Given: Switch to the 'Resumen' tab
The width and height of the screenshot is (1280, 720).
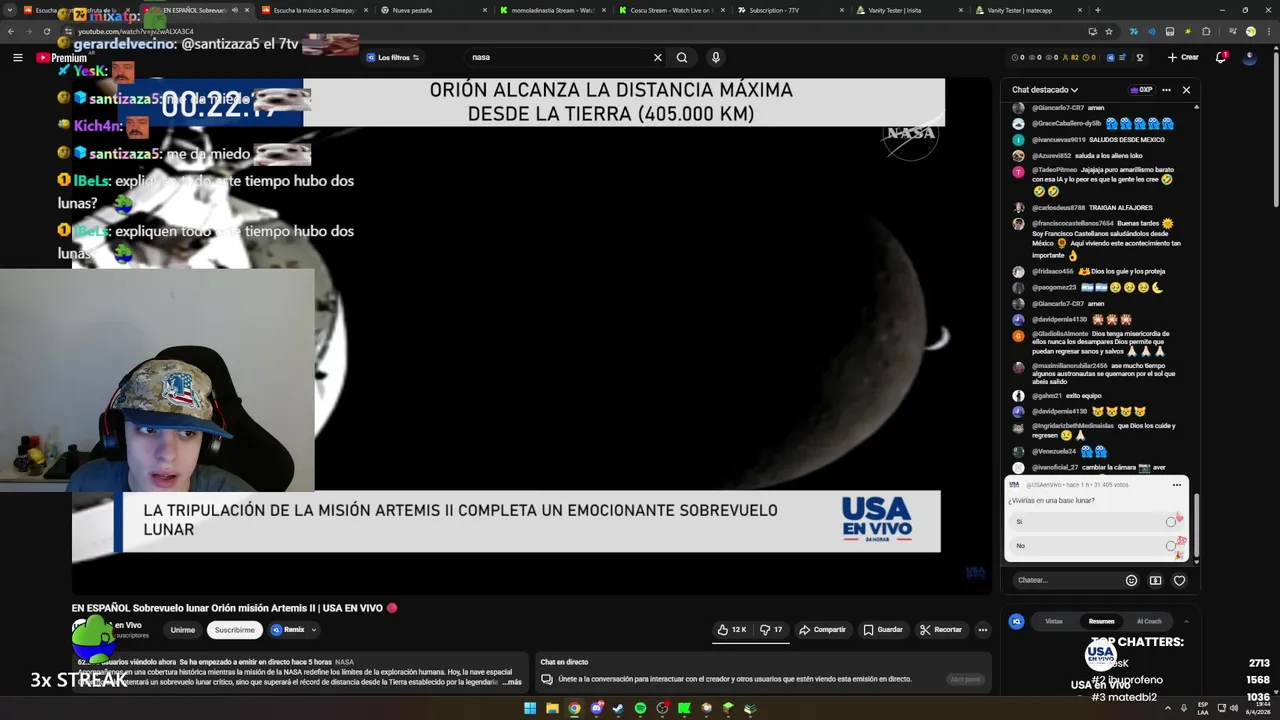Looking at the screenshot, I should (x=1101, y=621).
